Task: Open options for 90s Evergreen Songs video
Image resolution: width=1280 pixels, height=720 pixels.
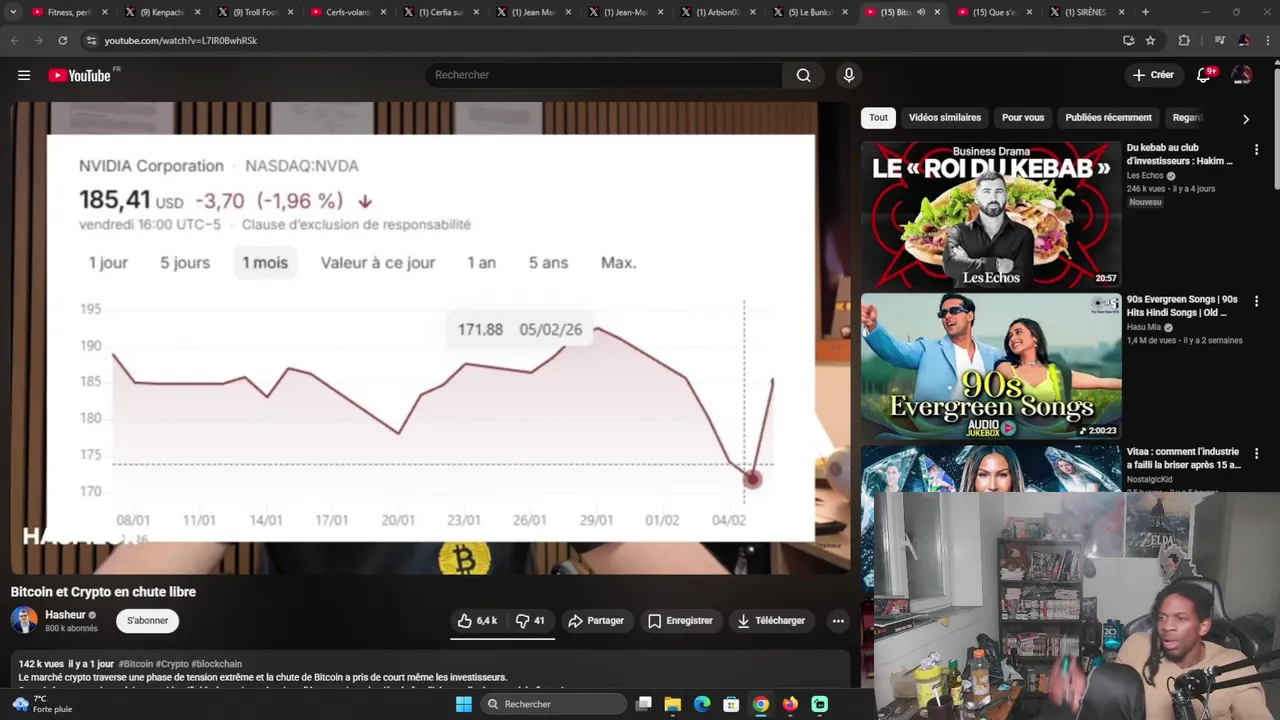Action: [1256, 302]
